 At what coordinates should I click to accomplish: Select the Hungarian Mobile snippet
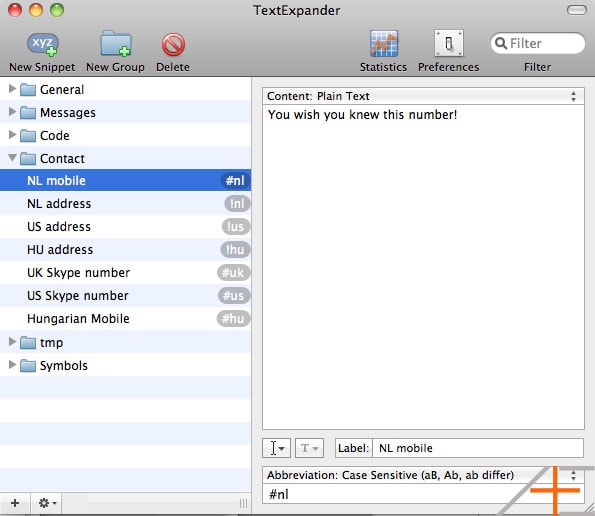125,319
